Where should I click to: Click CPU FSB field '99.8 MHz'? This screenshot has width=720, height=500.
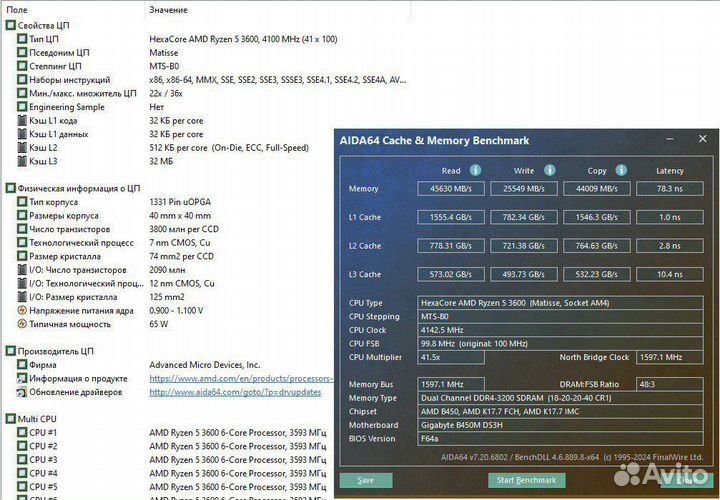click(560, 344)
